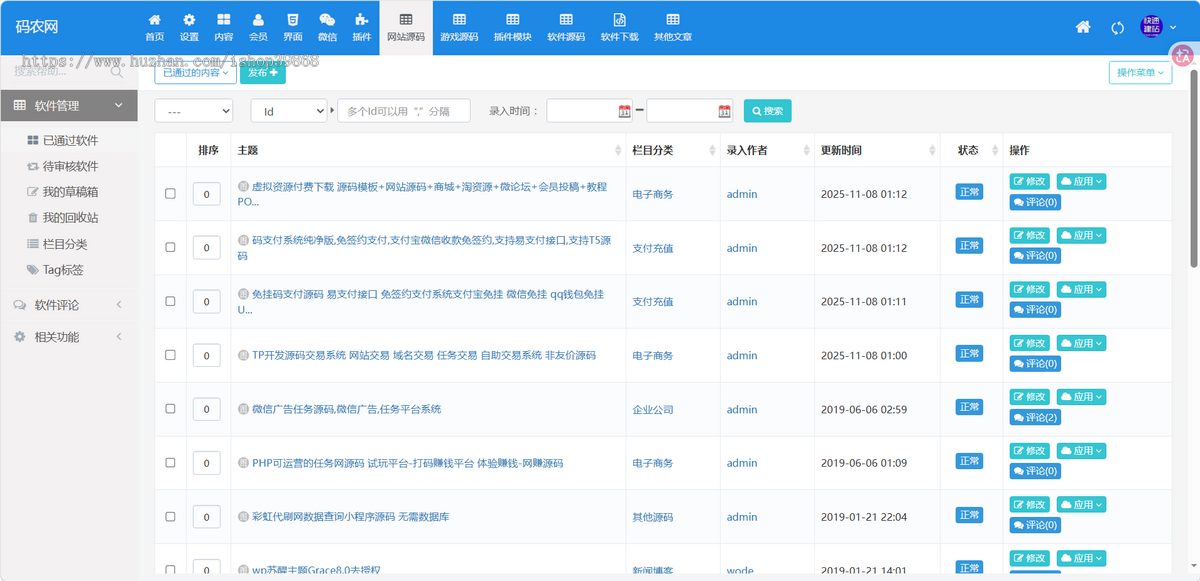1200x581 pixels.
Task: Click 修改 for TP开发源码交易系统 row
Action: point(1030,343)
